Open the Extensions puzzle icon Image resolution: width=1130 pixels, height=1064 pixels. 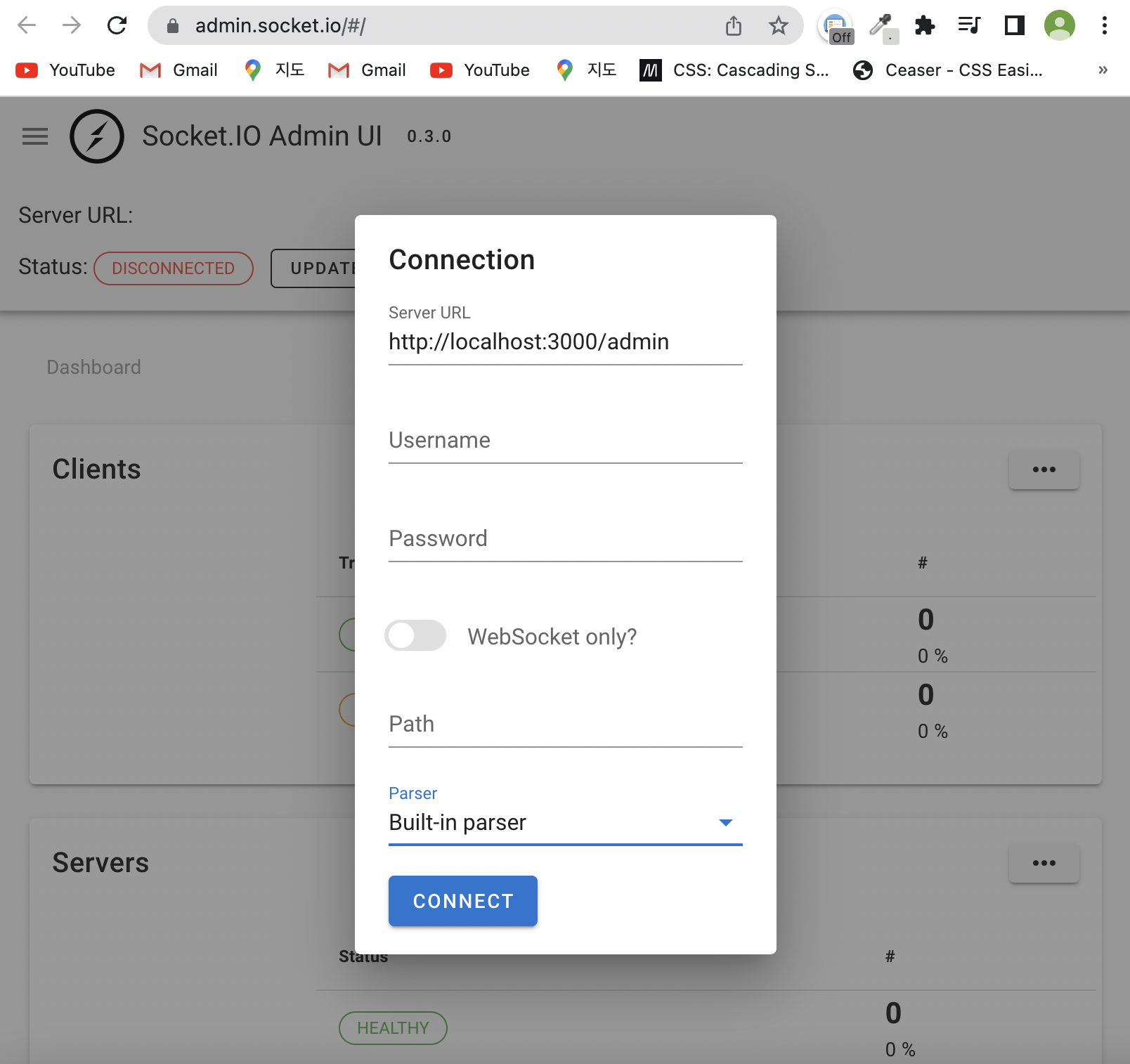tap(925, 26)
